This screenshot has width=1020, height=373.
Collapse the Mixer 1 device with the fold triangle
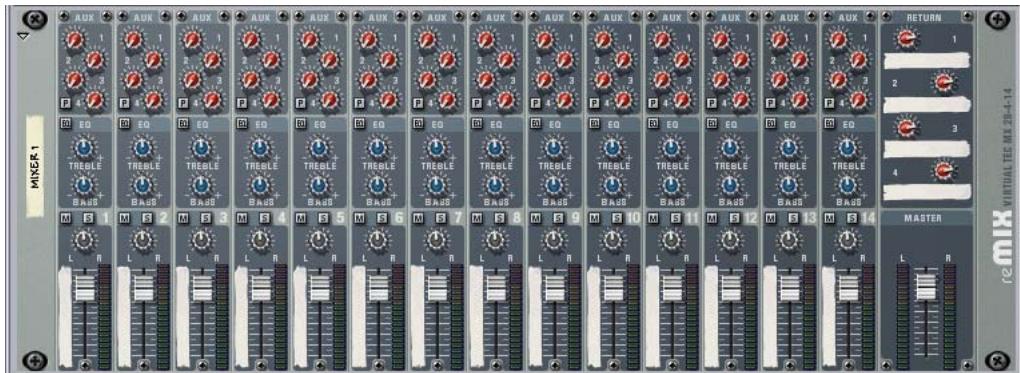pos(24,36)
